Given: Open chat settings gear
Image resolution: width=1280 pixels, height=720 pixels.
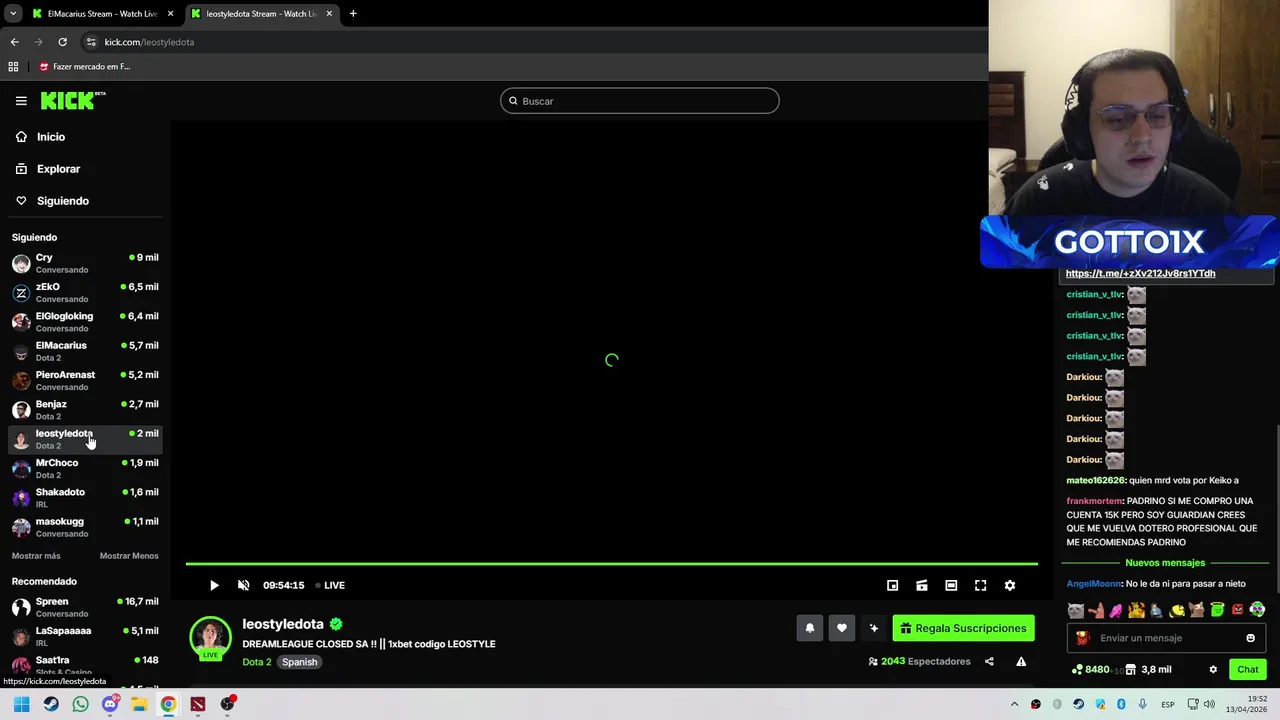Looking at the screenshot, I should point(1213,669).
